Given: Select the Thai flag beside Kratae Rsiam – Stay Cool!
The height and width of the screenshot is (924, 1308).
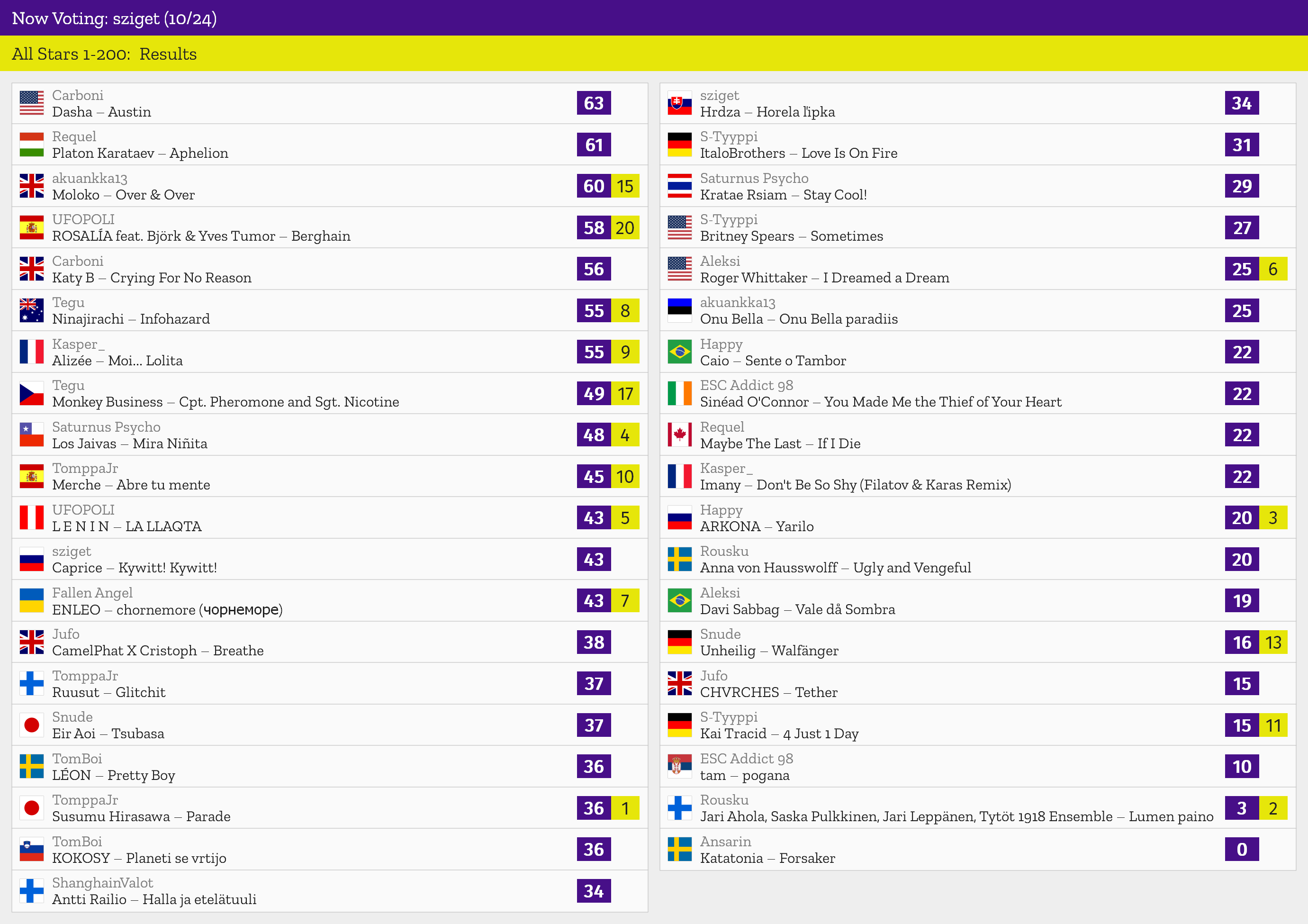Looking at the screenshot, I should 680,186.
